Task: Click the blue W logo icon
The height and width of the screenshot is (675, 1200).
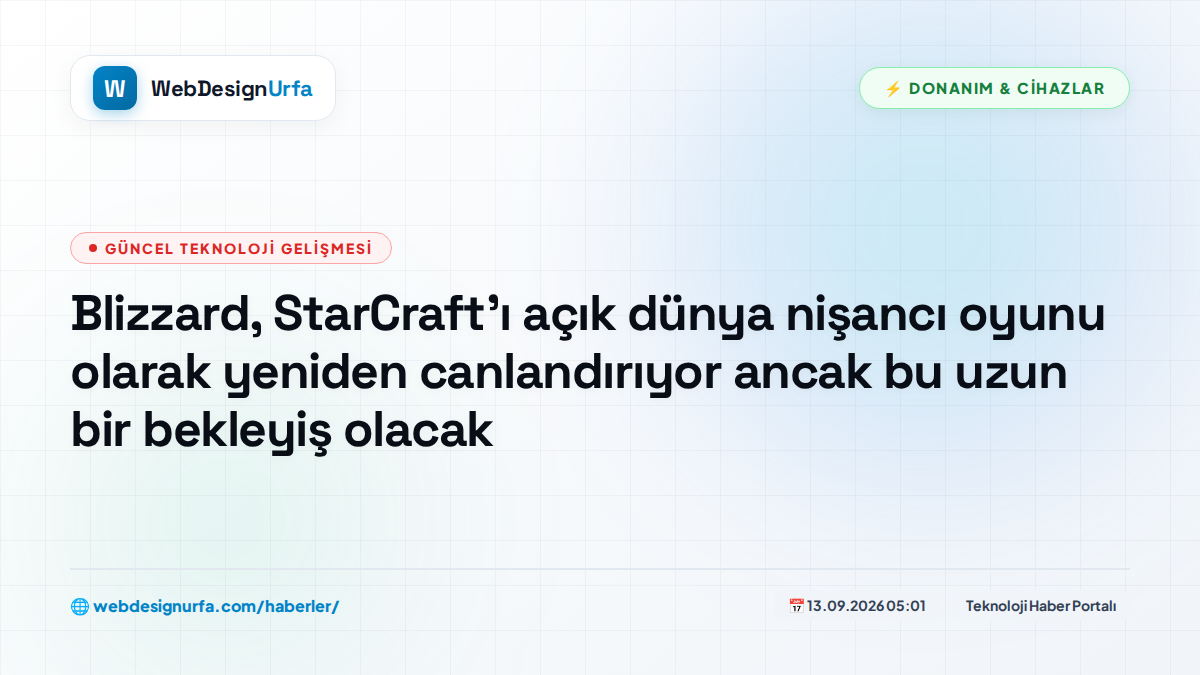Action: pyautogui.click(x=115, y=88)
